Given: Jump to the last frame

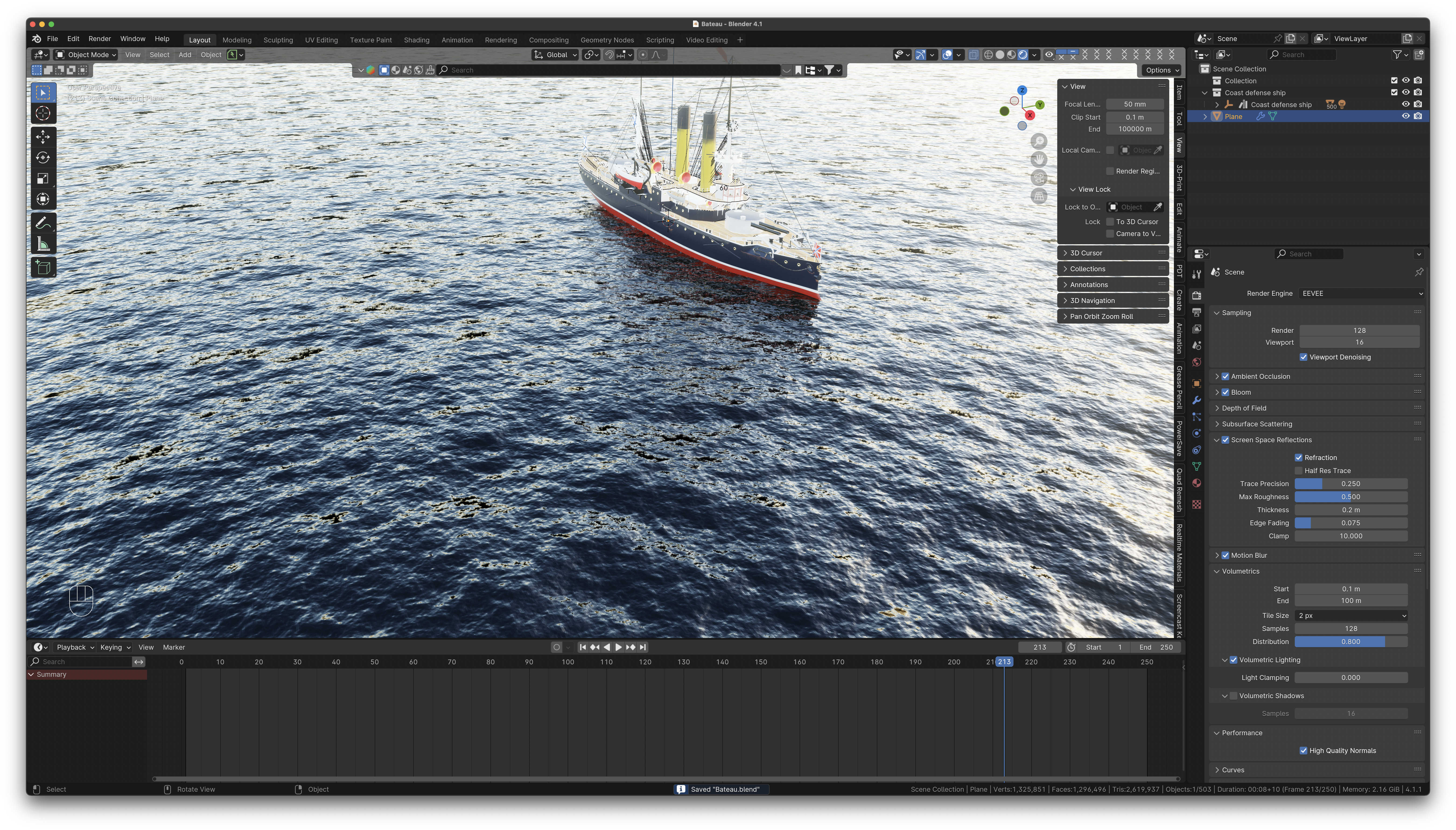Looking at the screenshot, I should click(x=643, y=647).
